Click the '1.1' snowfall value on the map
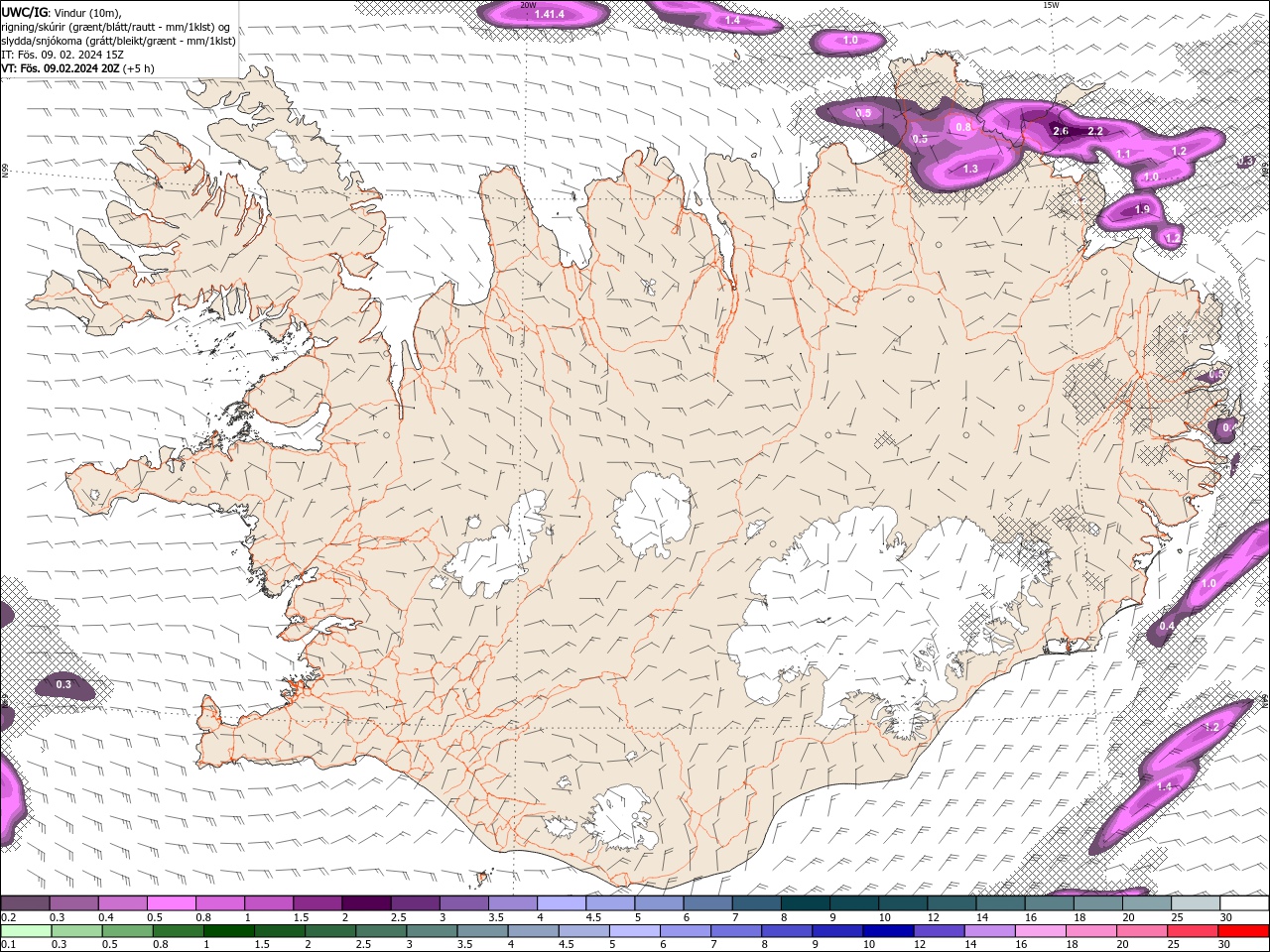 (1123, 155)
